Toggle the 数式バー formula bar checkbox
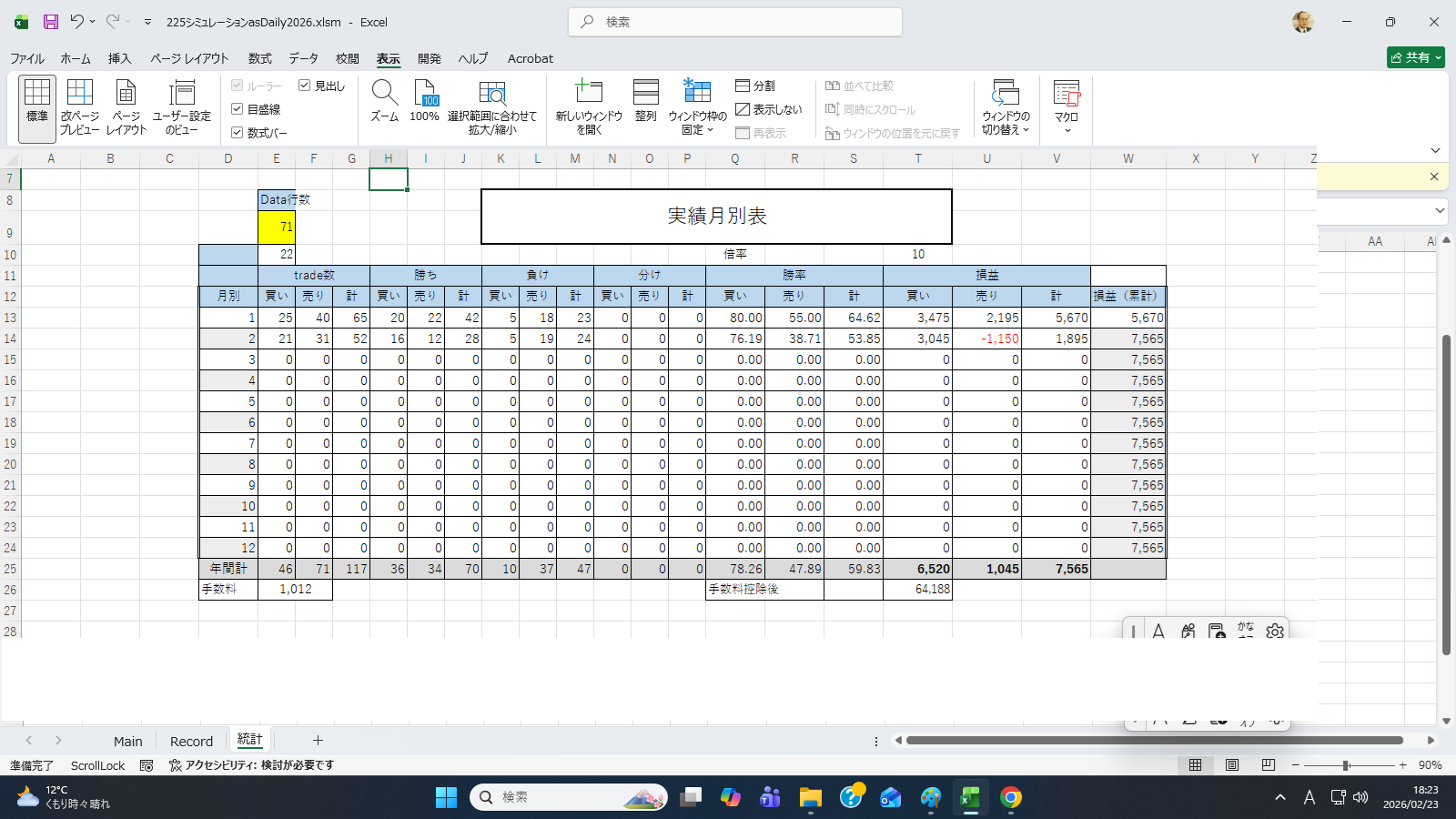 pos(238,133)
